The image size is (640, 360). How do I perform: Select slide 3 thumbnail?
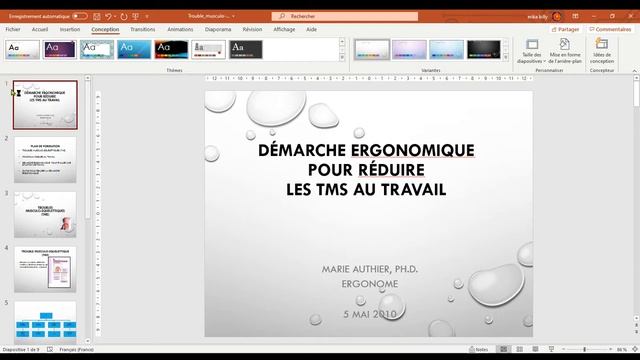45,214
